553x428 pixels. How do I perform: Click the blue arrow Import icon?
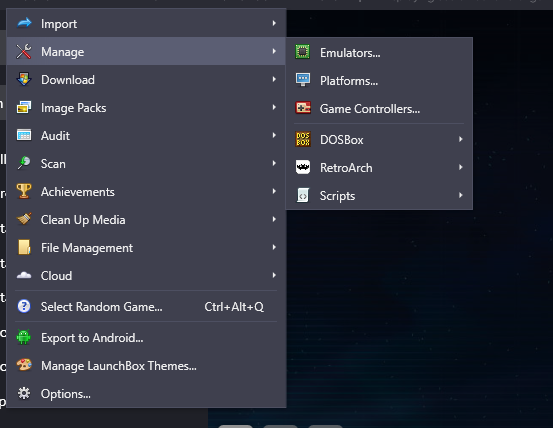coord(24,23)
